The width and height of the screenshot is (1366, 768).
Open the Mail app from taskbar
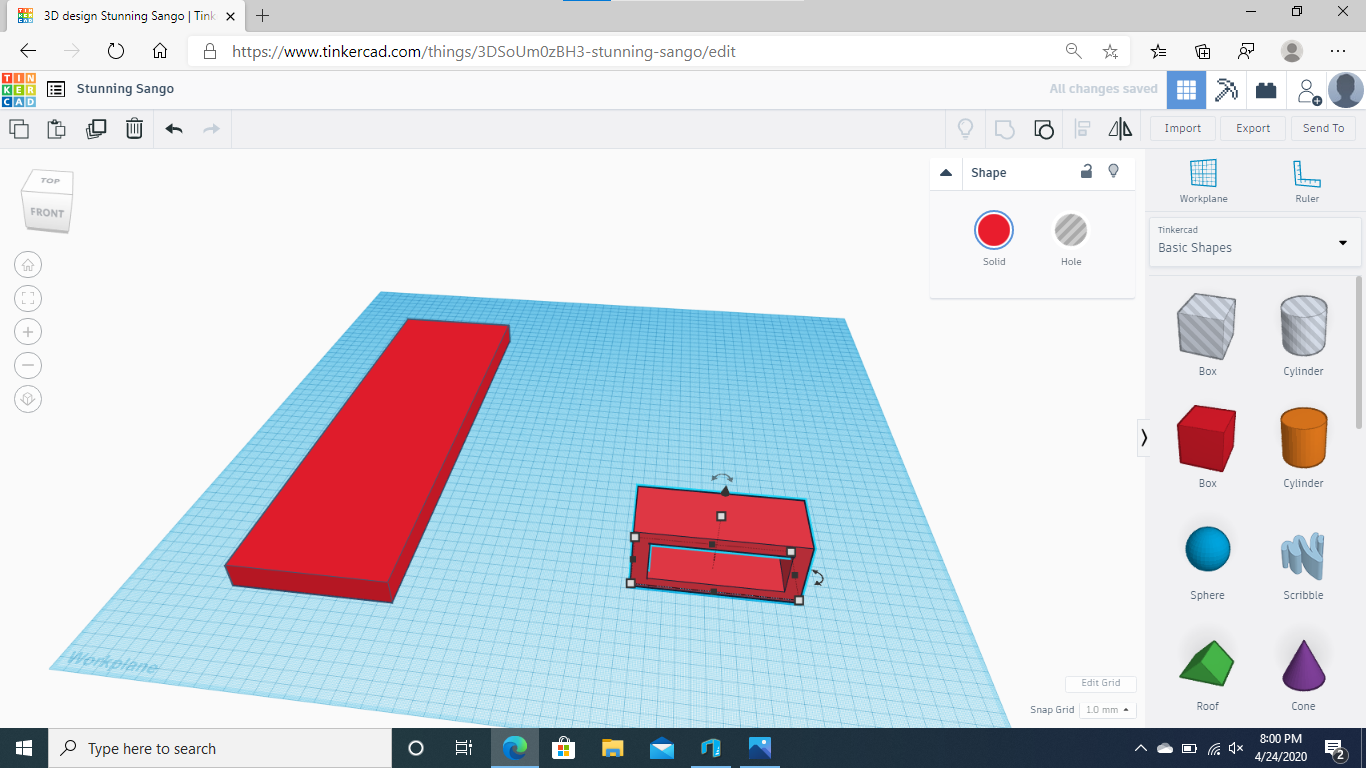662,748
